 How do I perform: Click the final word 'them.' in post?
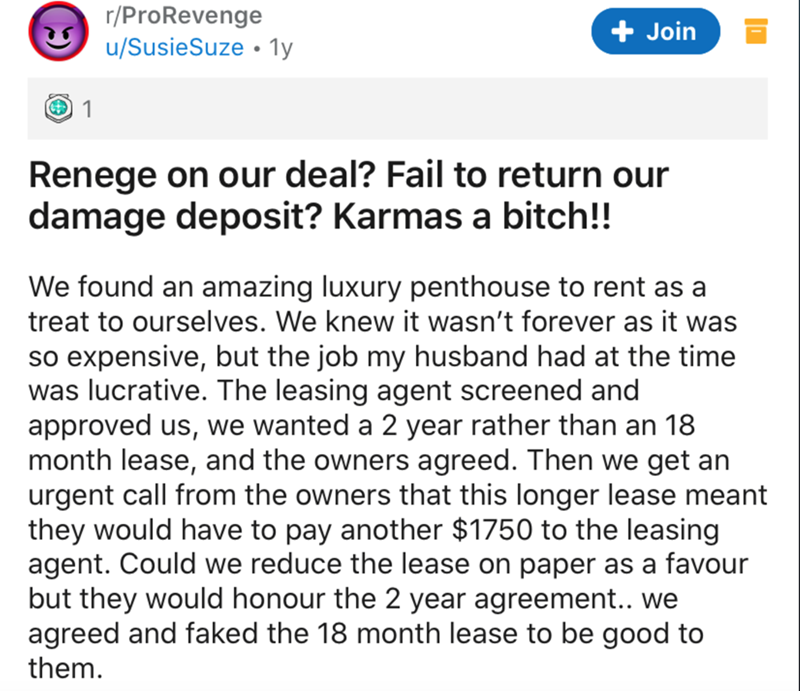point(65,668)
